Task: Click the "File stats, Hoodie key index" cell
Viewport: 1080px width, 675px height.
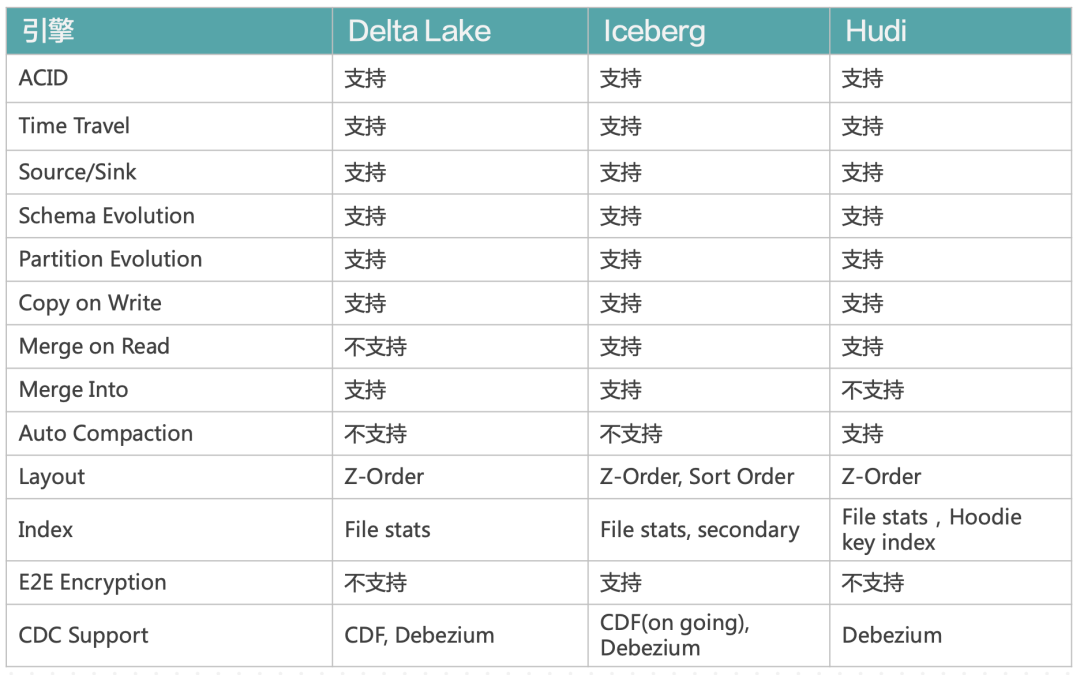Action: tap(931, 530)
